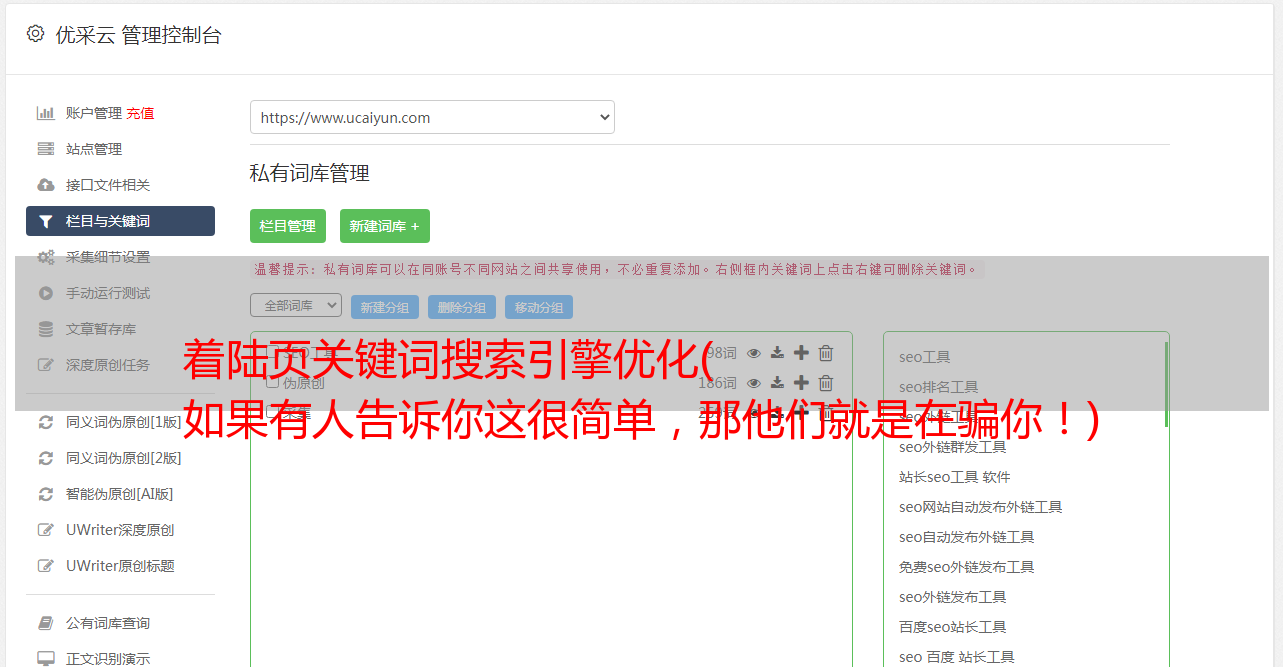Add keywords to the 伪原创 library
This screenshot has height=667, width=1283.
(x=801, y=383)
